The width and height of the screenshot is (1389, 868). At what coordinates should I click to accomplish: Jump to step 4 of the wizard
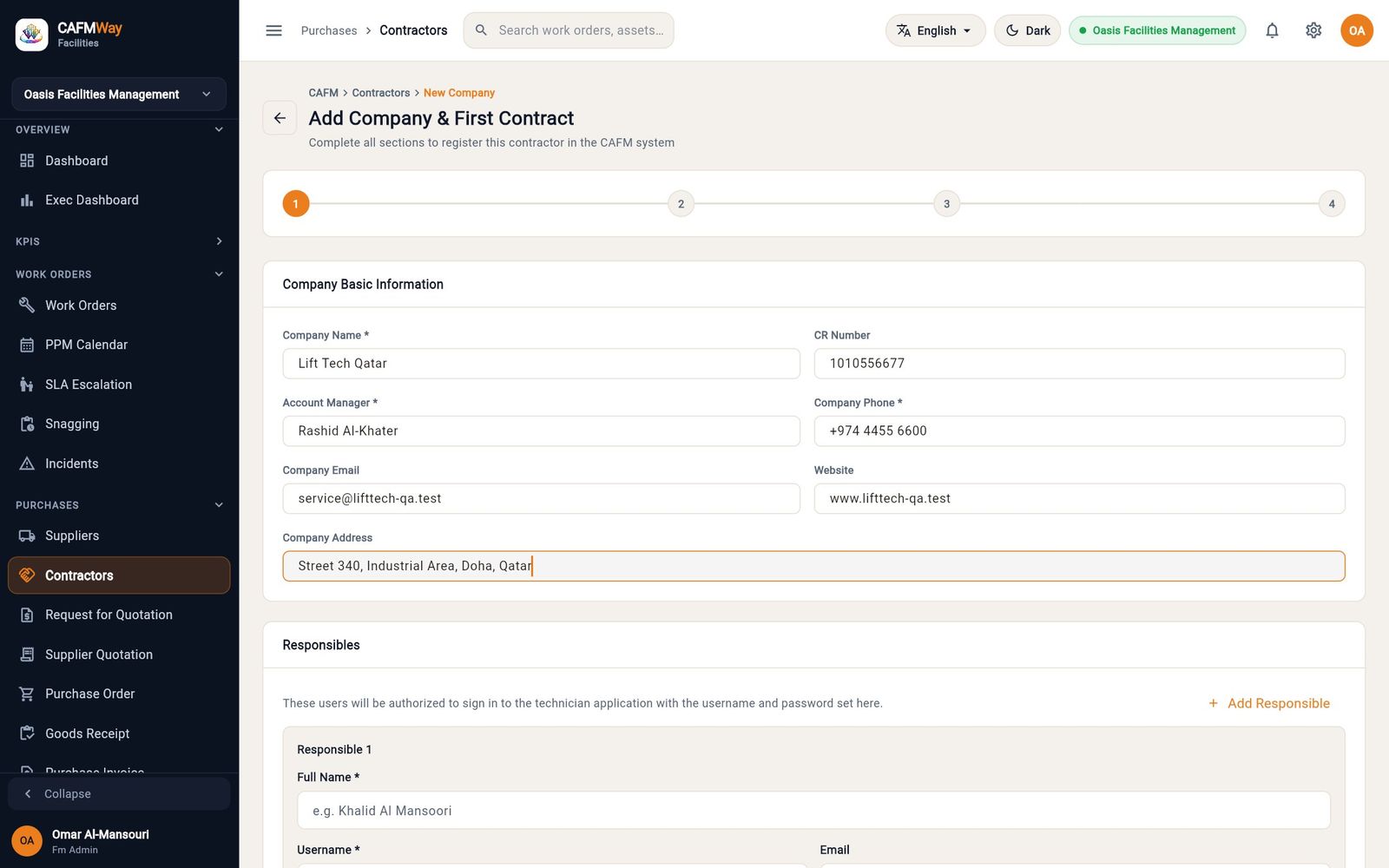1332,204
